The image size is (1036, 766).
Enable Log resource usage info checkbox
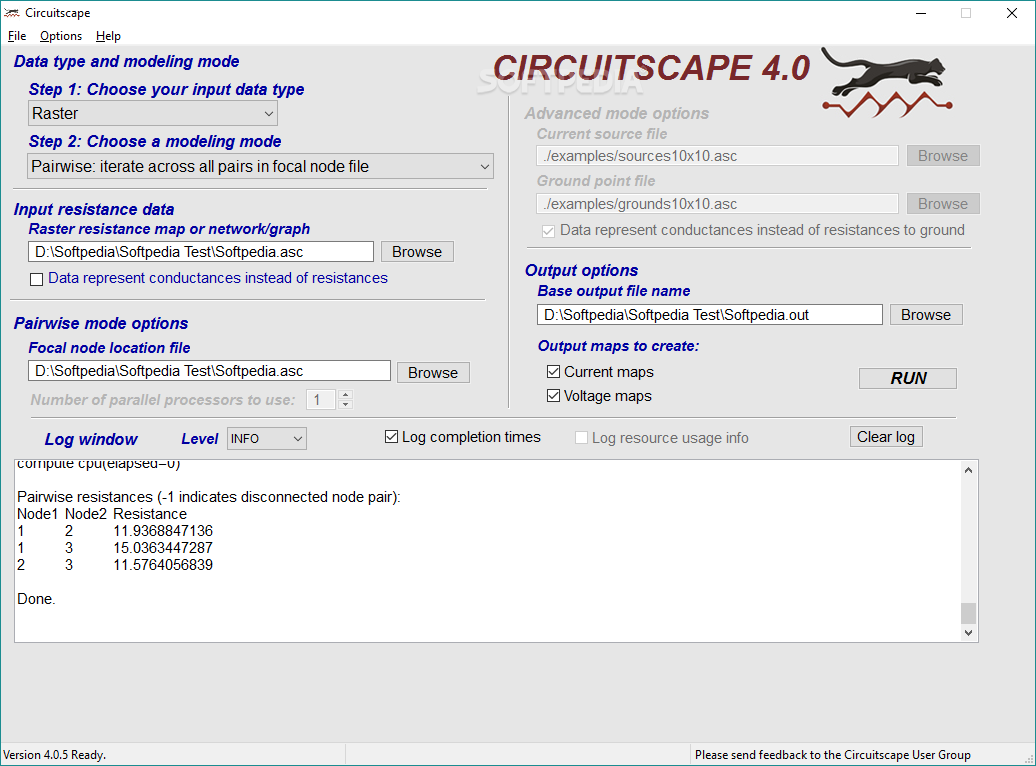click(x=581, y=438)
